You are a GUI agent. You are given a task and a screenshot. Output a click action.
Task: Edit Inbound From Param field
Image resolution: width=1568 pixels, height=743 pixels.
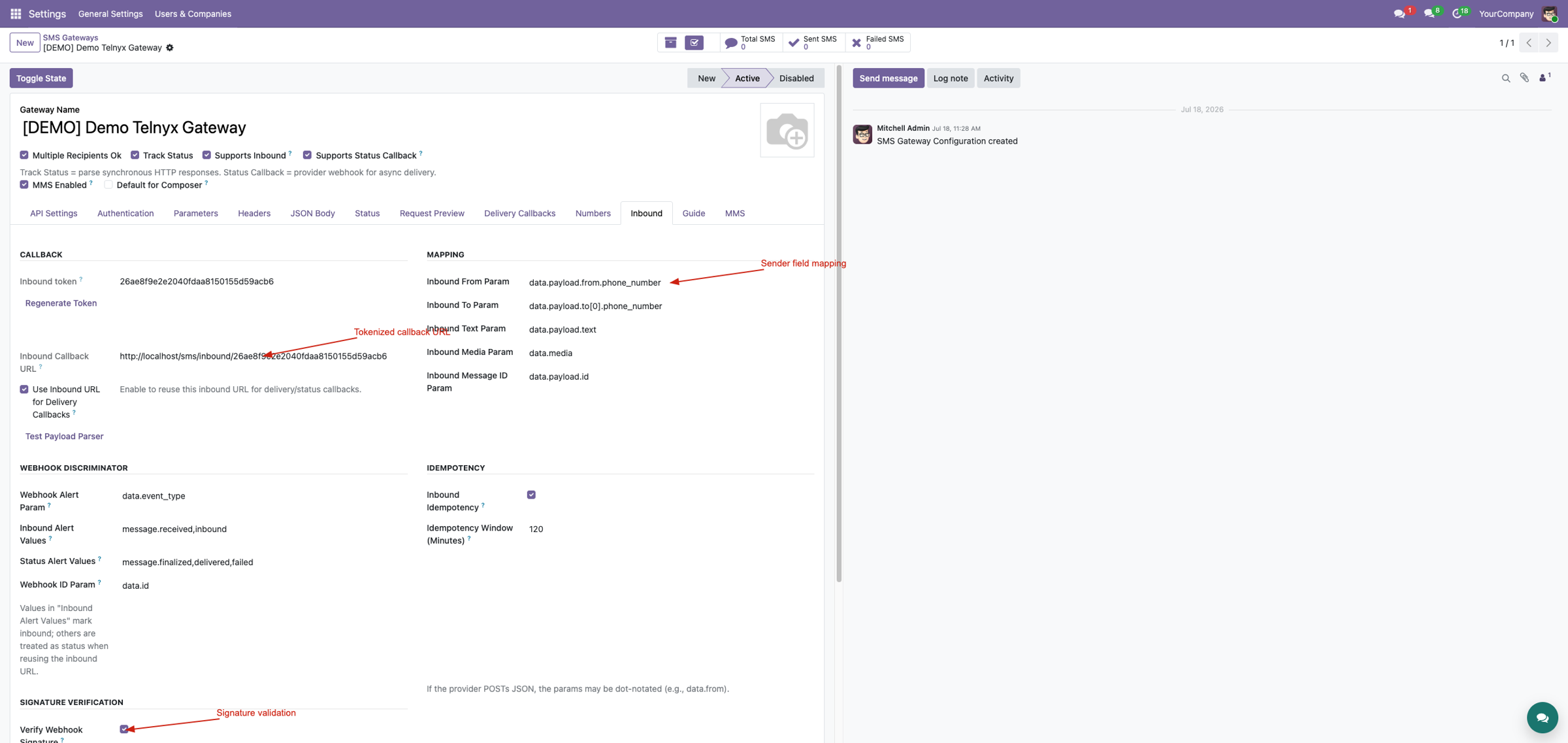[x=671, y=283]
